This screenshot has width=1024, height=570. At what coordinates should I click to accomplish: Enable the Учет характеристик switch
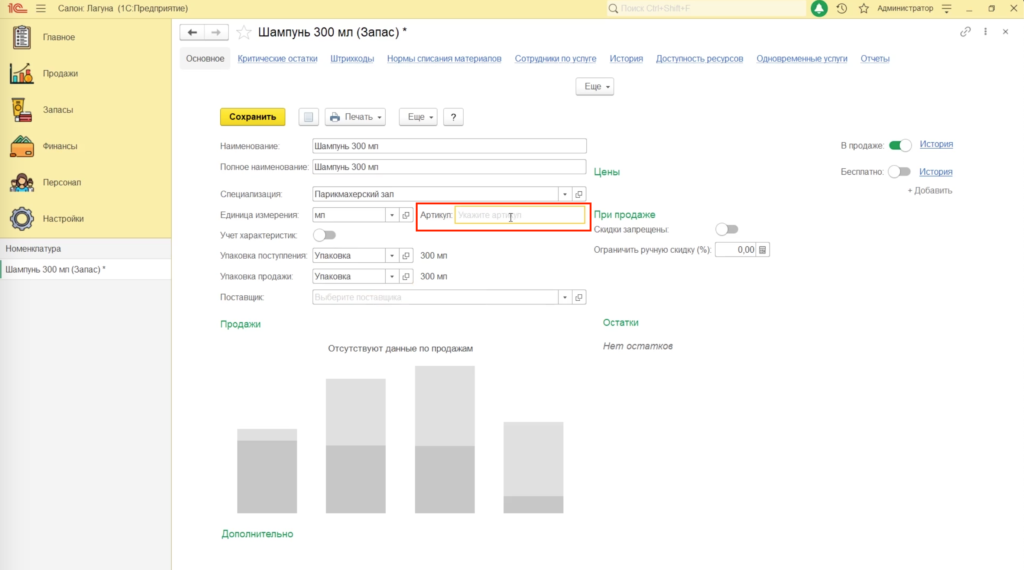[x=325, y=235]
